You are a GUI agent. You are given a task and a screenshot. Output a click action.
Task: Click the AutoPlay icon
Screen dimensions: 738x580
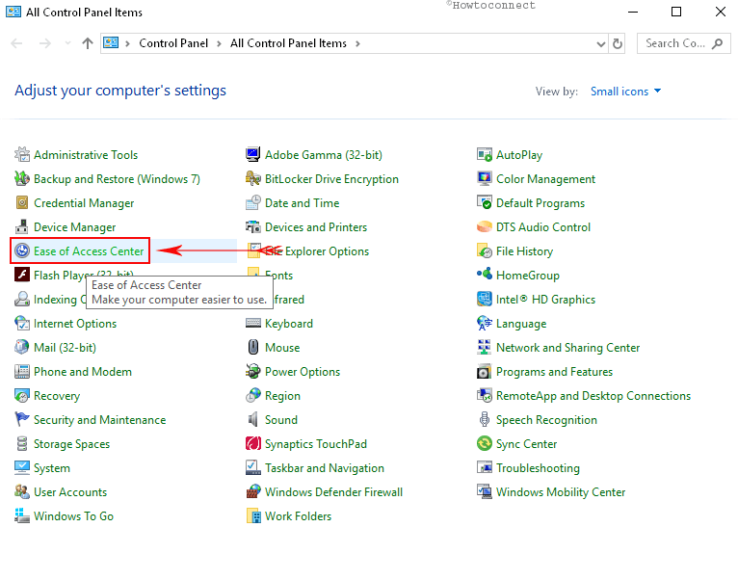coord(484,154)
